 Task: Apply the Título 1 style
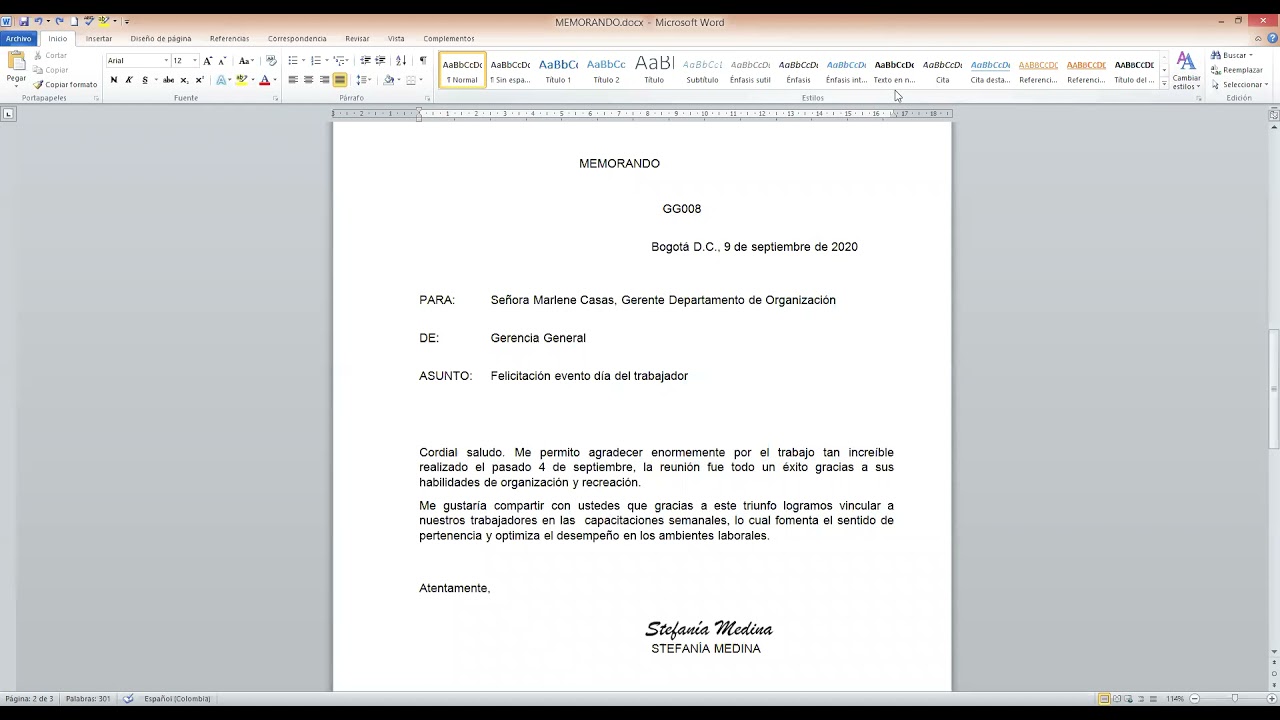(x=558, y=70)
